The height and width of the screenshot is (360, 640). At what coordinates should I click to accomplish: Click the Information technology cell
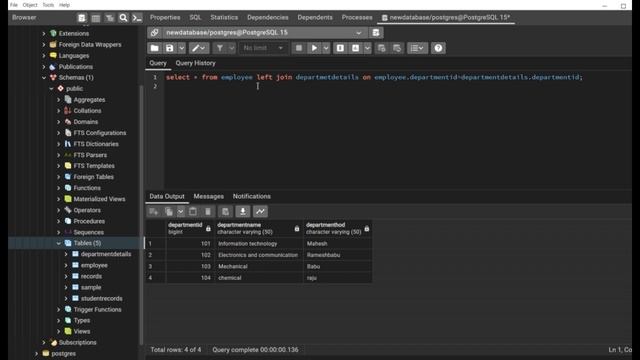pos(259,244)
